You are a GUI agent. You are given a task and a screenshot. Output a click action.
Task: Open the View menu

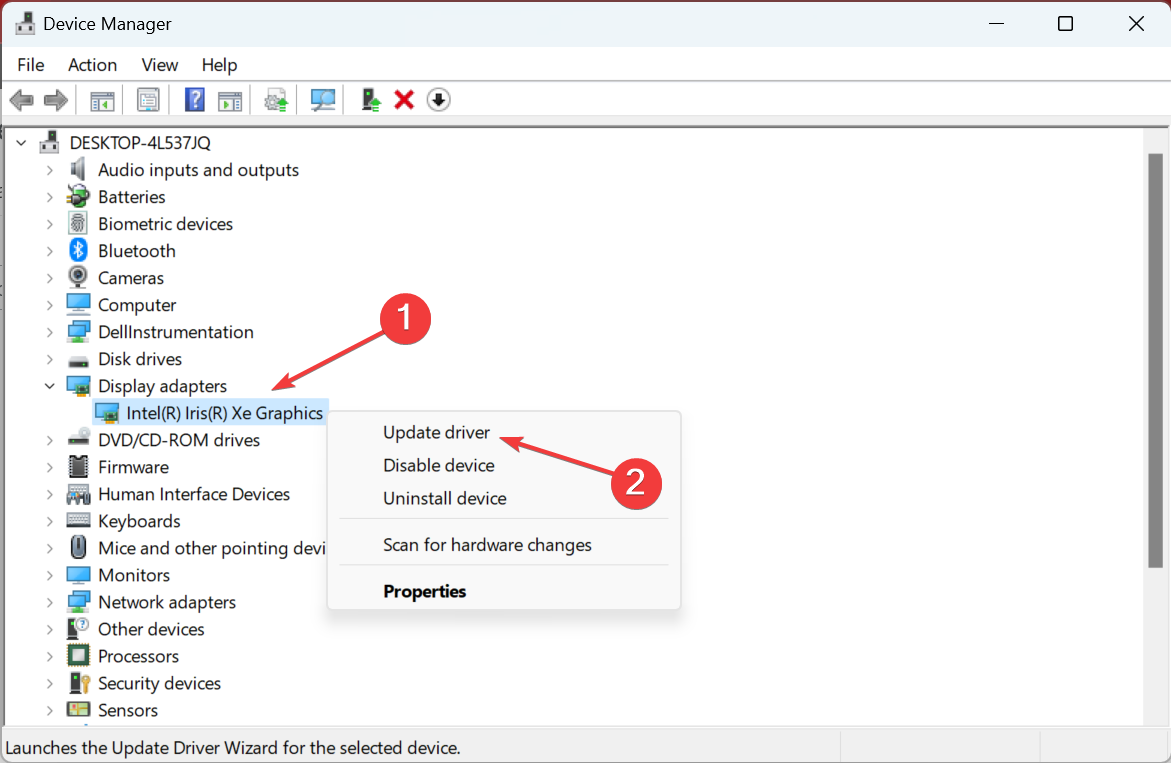(x=160, y=65)
